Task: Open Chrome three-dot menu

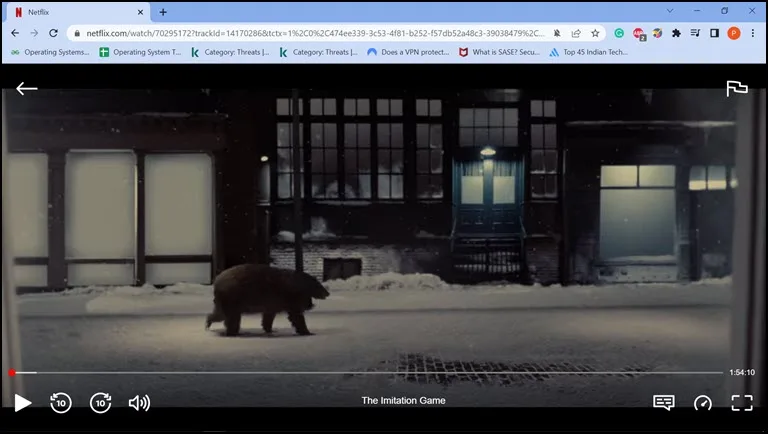Action: pos(753,33)
